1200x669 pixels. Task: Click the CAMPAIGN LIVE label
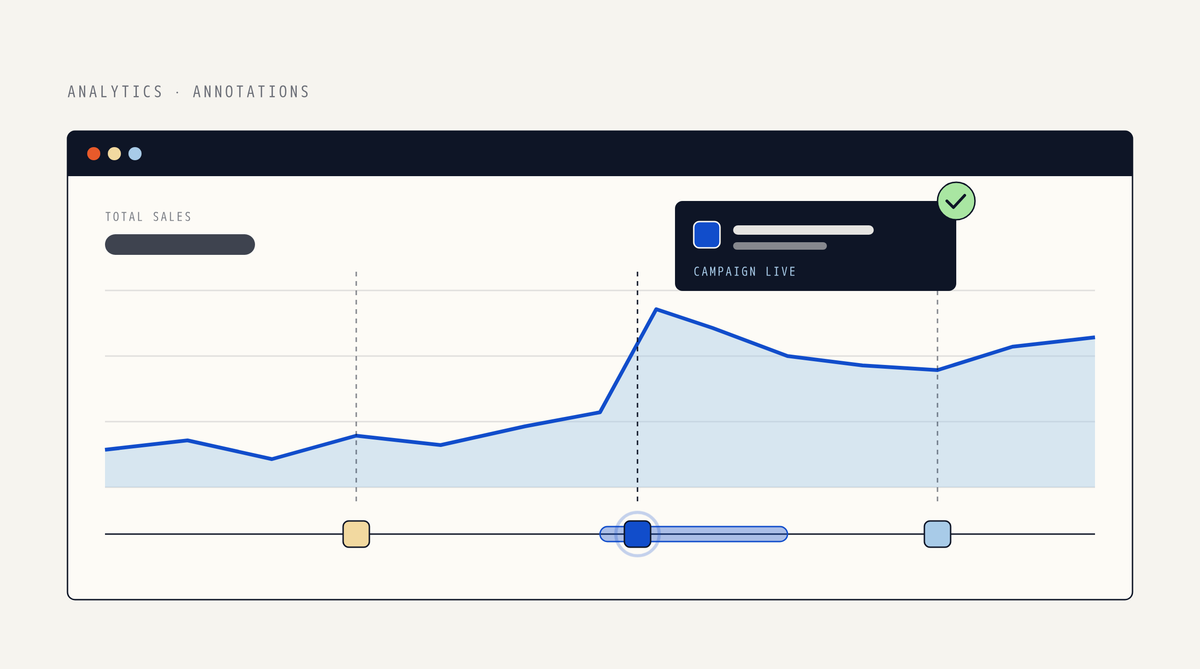[745, 272]
